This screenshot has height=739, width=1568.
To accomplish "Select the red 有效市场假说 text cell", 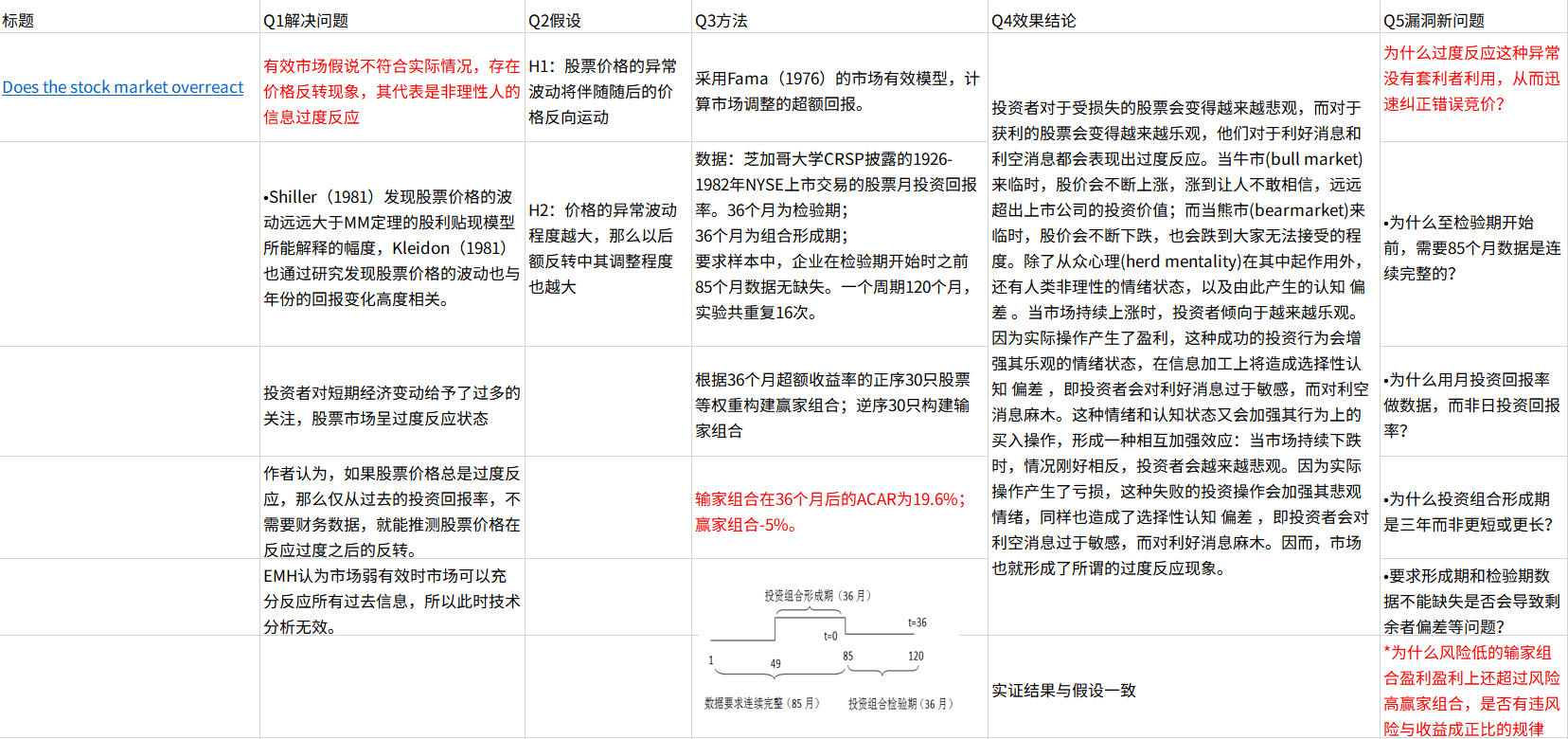I will pos(391,91).
